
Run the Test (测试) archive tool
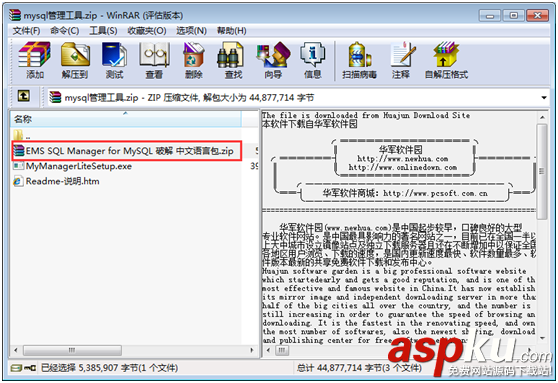(x=114, y=59)
